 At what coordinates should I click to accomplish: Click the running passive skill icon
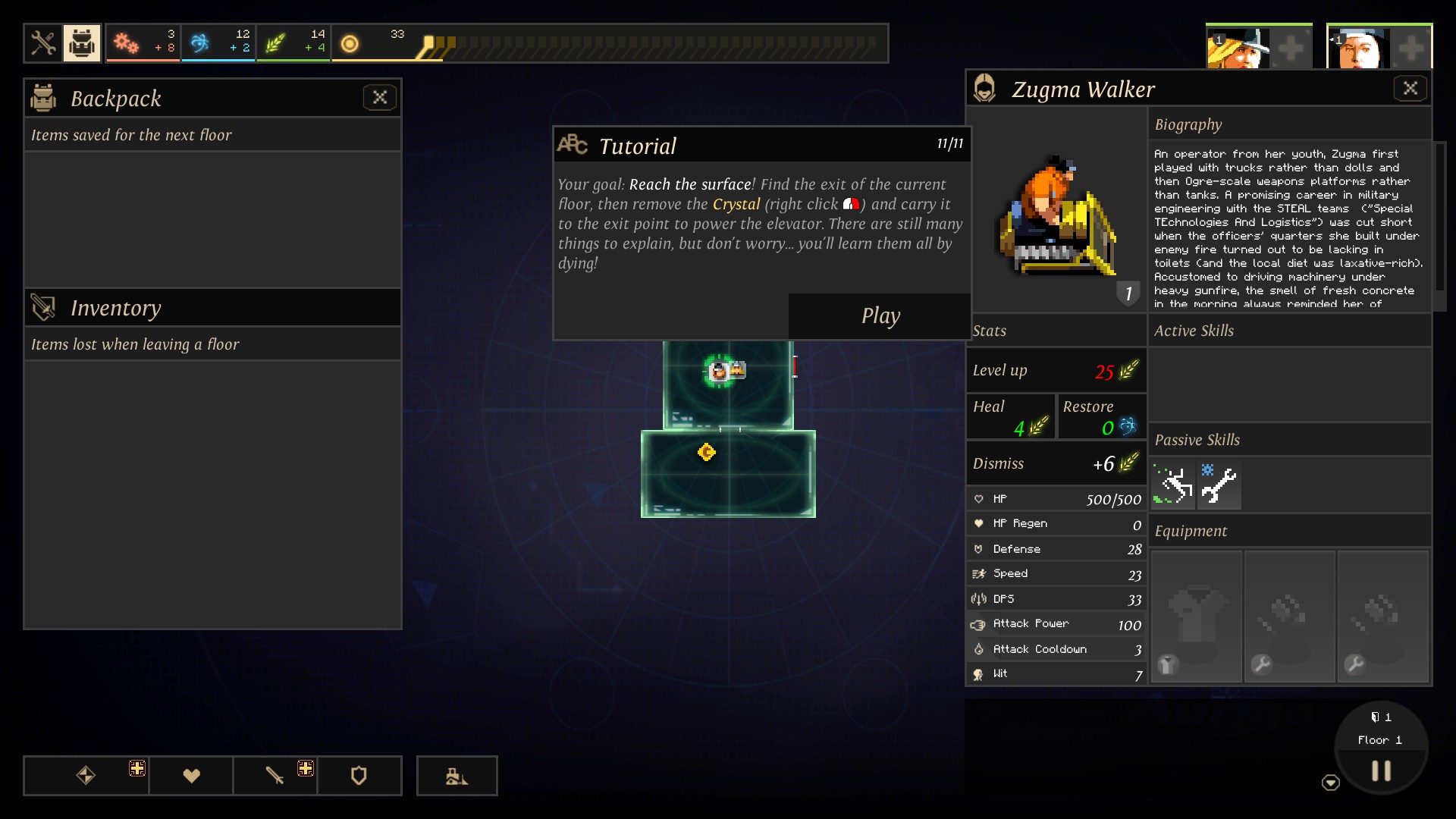[x=1172, y=485]
